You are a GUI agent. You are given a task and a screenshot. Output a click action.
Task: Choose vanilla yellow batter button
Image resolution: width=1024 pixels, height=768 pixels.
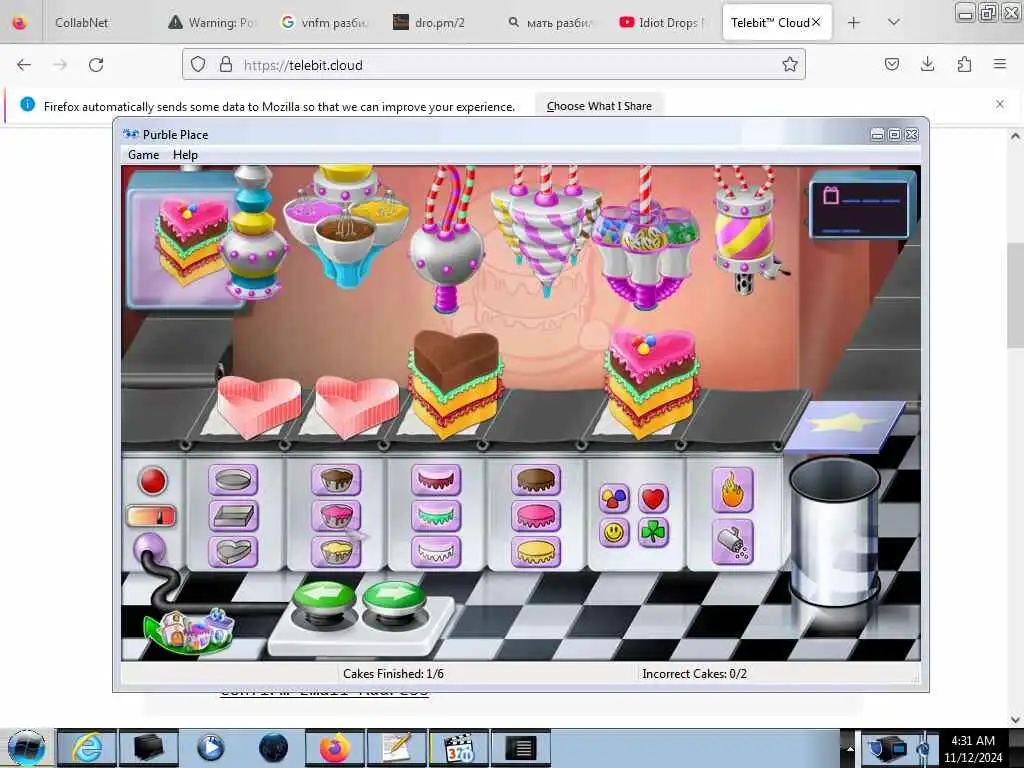point(336,552)
